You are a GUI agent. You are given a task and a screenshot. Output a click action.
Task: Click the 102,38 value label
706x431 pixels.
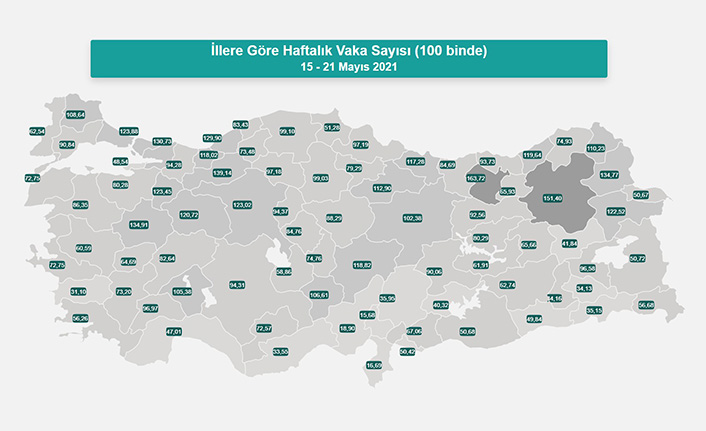point(412,218)
